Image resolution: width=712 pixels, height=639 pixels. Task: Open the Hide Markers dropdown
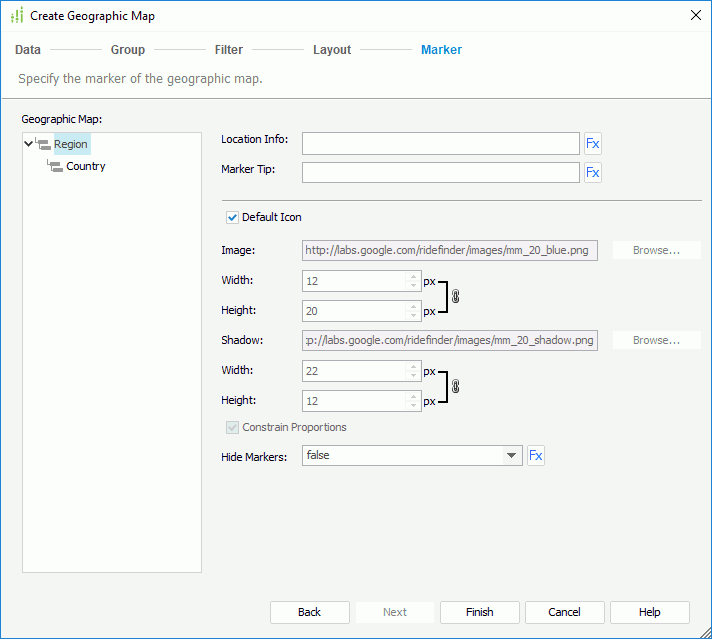(x=511, y=456)
